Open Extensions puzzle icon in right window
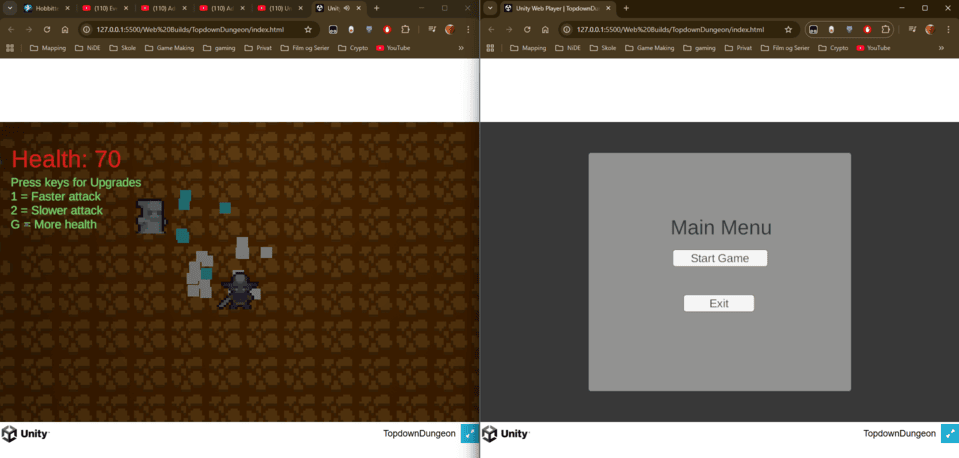This screenshot has height=458, width=959. (890, 29)
